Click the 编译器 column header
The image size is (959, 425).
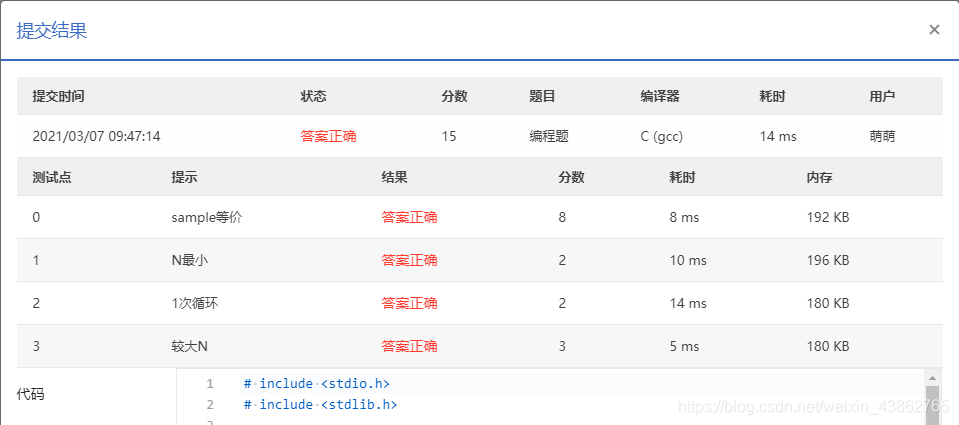[660, 96]
